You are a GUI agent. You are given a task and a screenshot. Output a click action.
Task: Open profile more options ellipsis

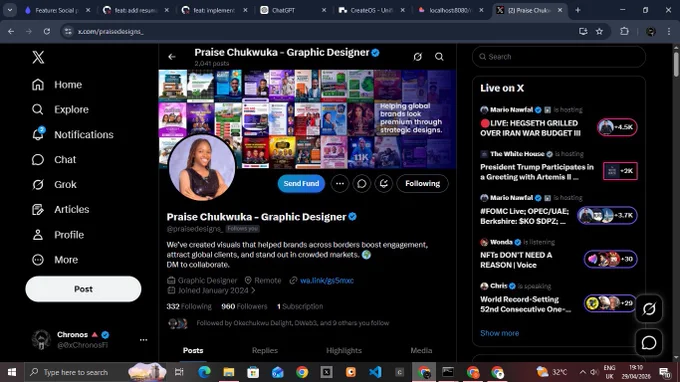click(x=340, y=183)
